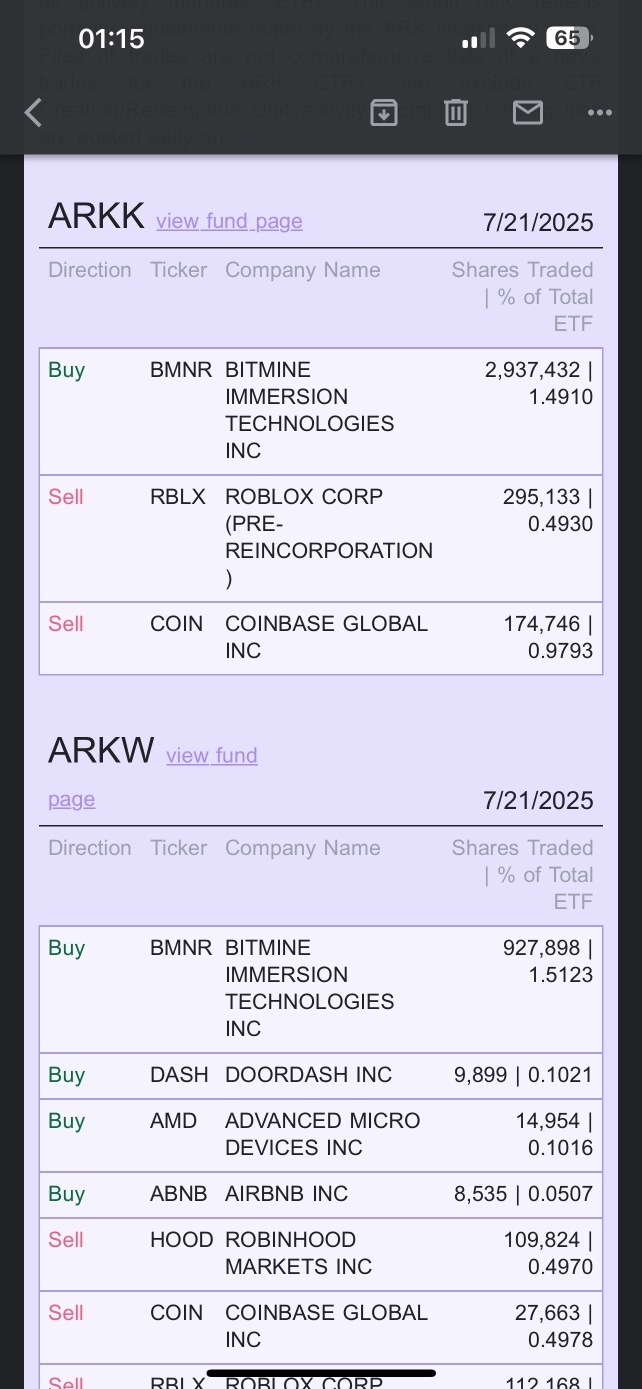Viewport: 642px width, 1389px height.
Task: Tap the home indicator bar at the bottom
Action: (321, 1373)
